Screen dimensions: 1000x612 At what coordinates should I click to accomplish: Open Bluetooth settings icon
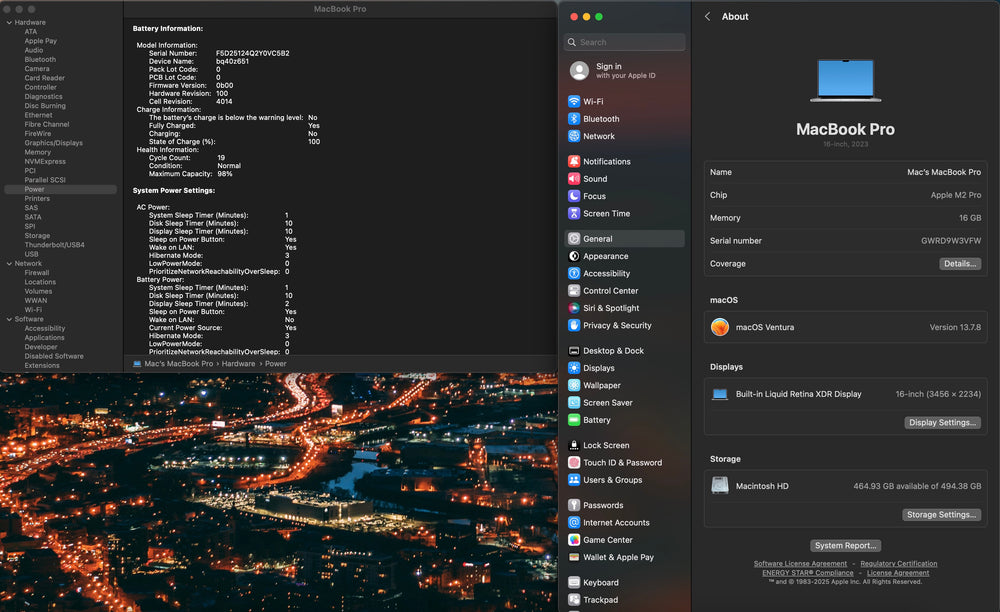[574, 119]
